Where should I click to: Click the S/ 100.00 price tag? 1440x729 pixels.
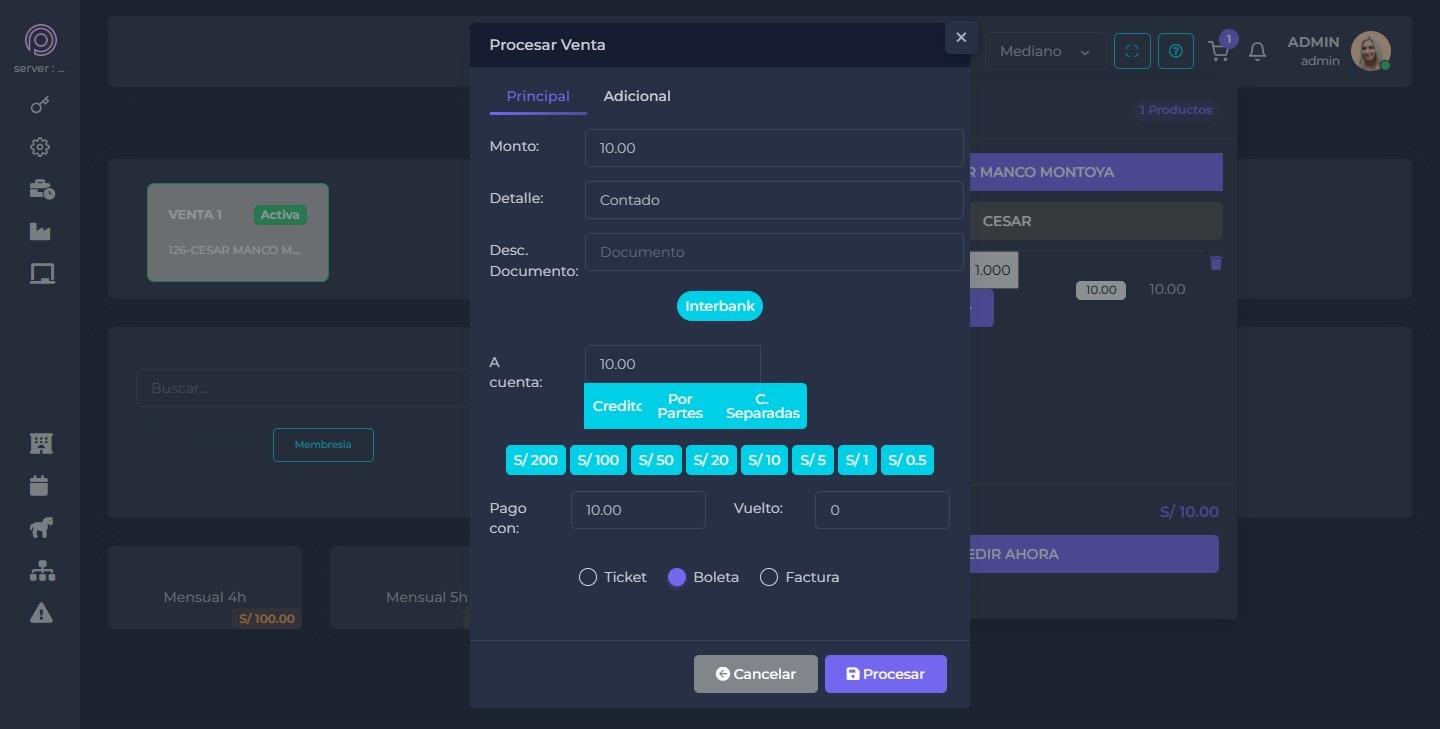point(267,619)
